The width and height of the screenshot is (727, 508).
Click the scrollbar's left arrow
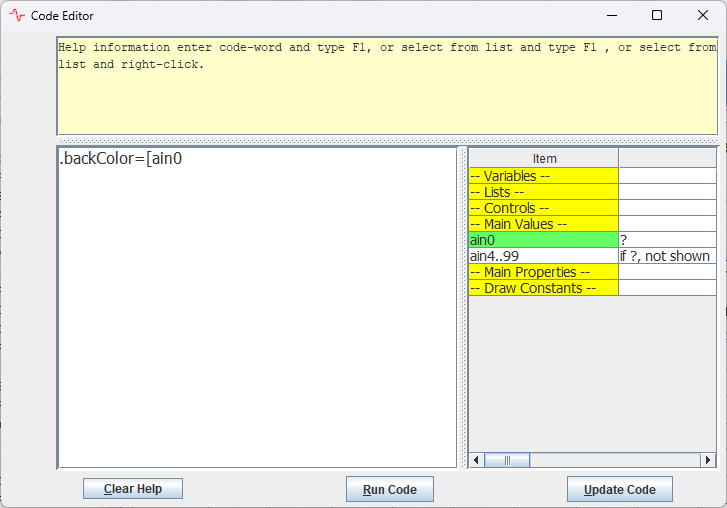click(476, 460)
